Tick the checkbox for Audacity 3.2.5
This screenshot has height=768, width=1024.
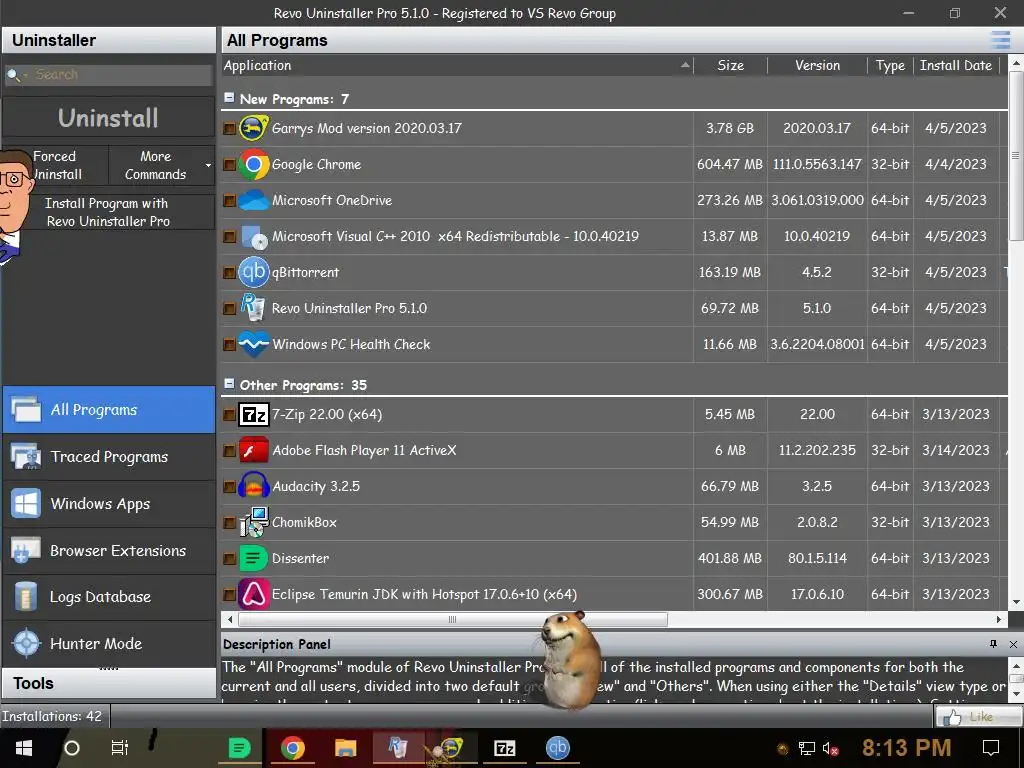pyautogui.click(x=229, y=487)
